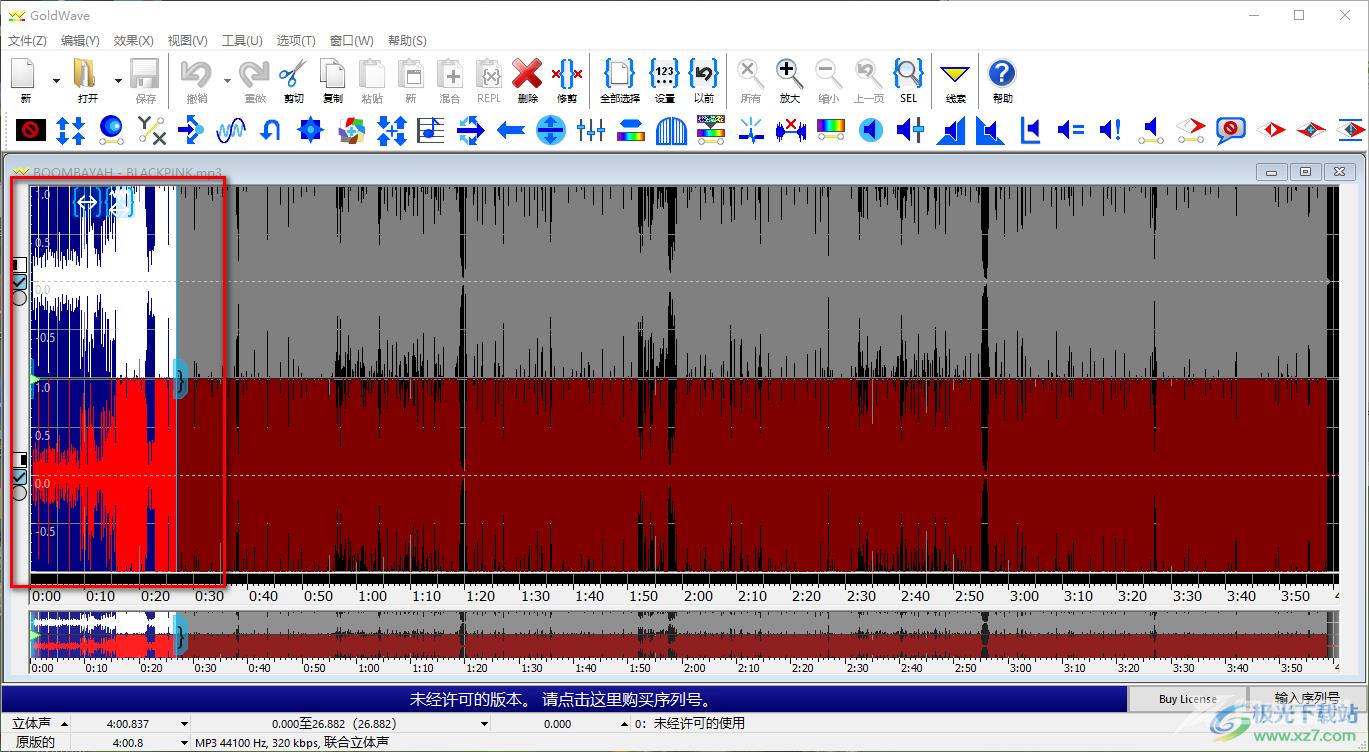This screenshot has height=752, width=1369.
Task: Click the 全部选择 (Select All) icon
Action: point(620,80)
